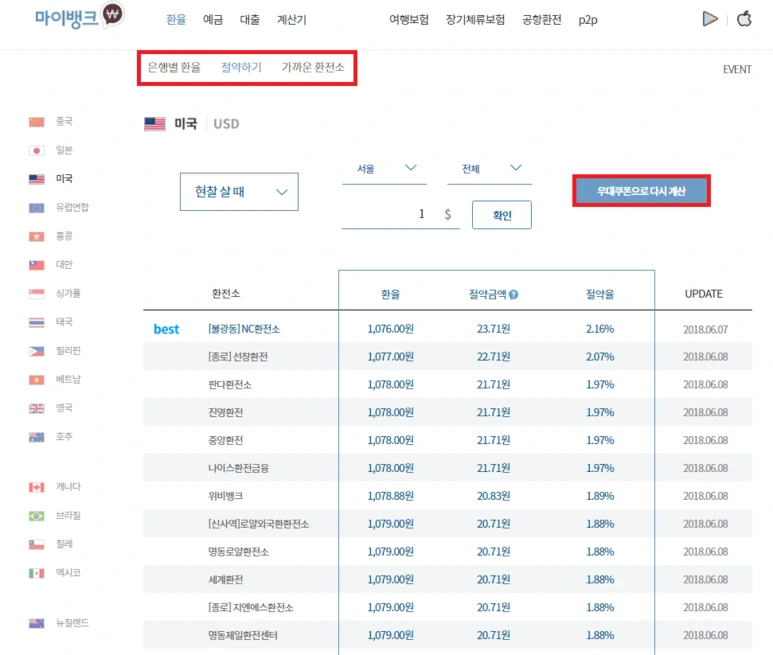The image size is (773, 655).
Task: Open the 명동로얄환전소 row
Action: click(448, 552)
